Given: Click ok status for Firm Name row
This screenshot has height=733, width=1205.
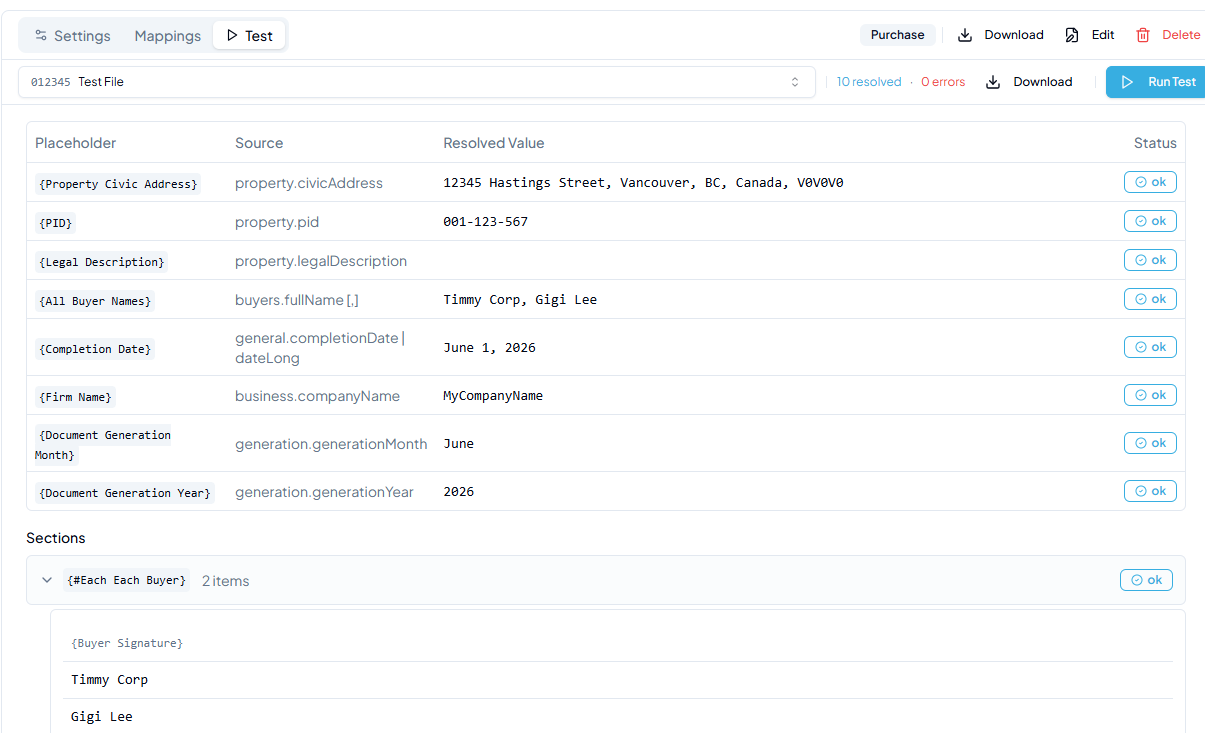Looking at the screenshot, I should click(x=1150, y=395).
